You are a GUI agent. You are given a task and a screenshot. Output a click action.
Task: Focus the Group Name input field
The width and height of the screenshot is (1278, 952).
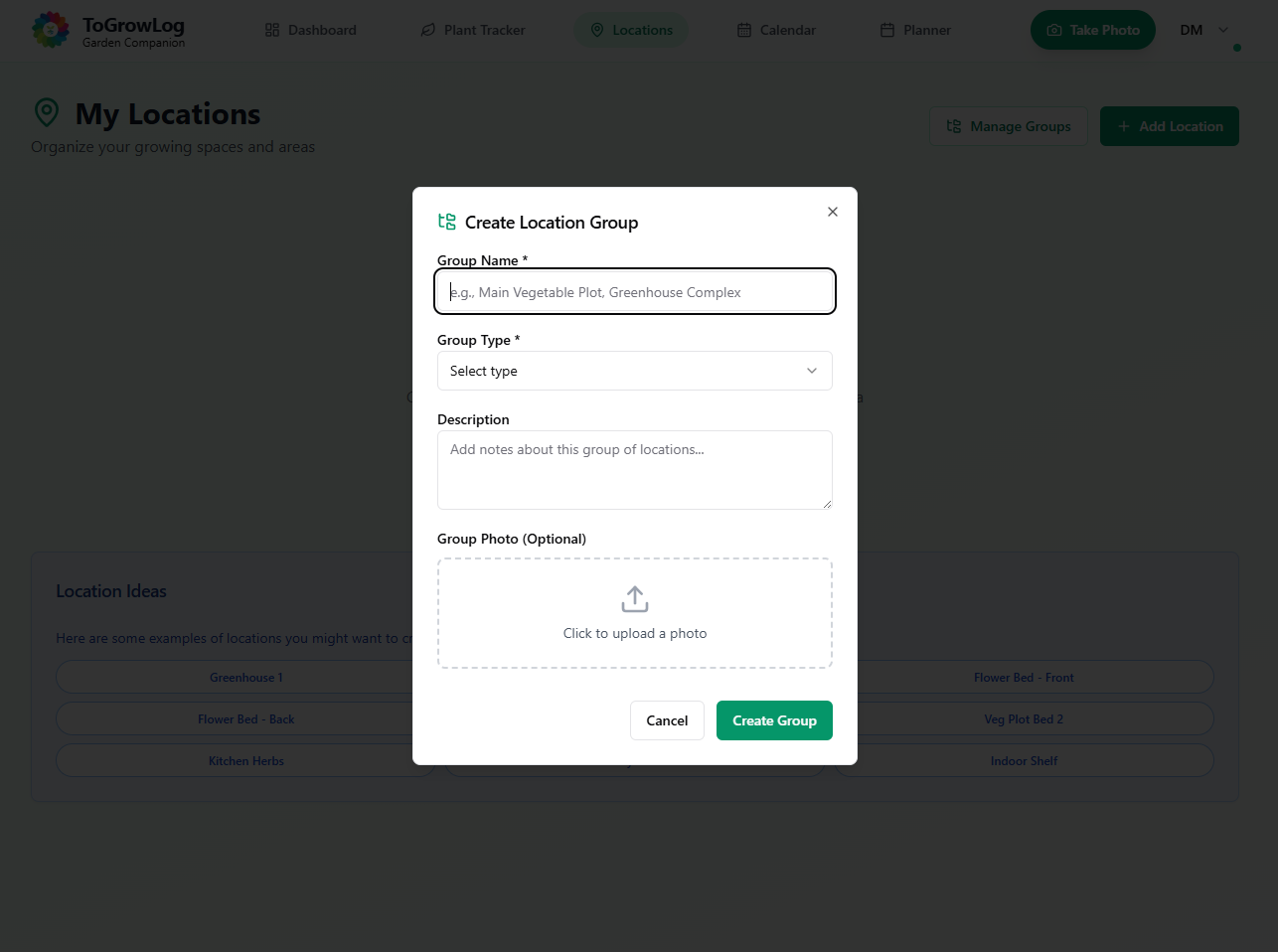[635, 292]
